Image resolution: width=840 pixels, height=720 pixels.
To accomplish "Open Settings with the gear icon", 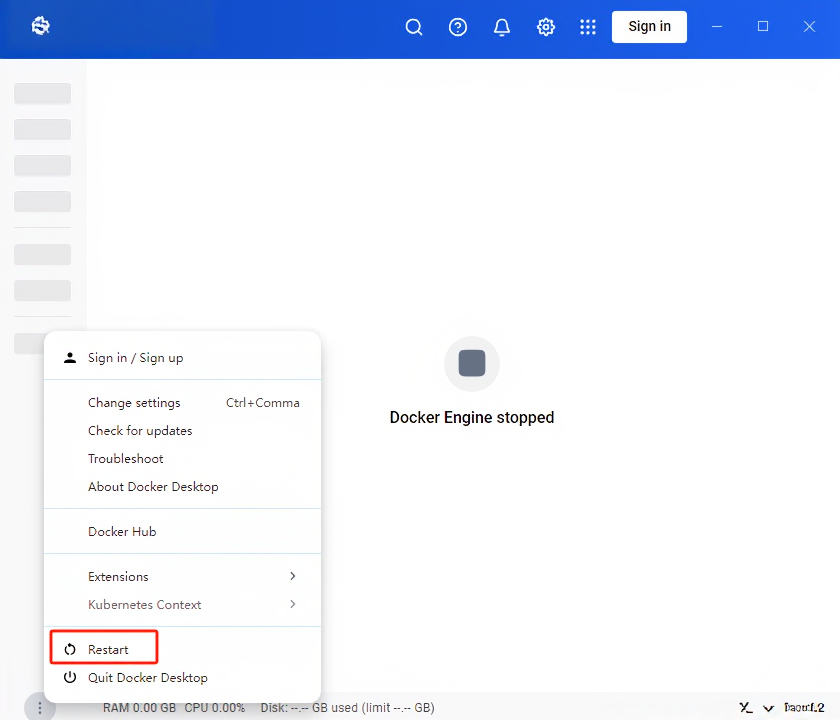I will click(546, 27).
